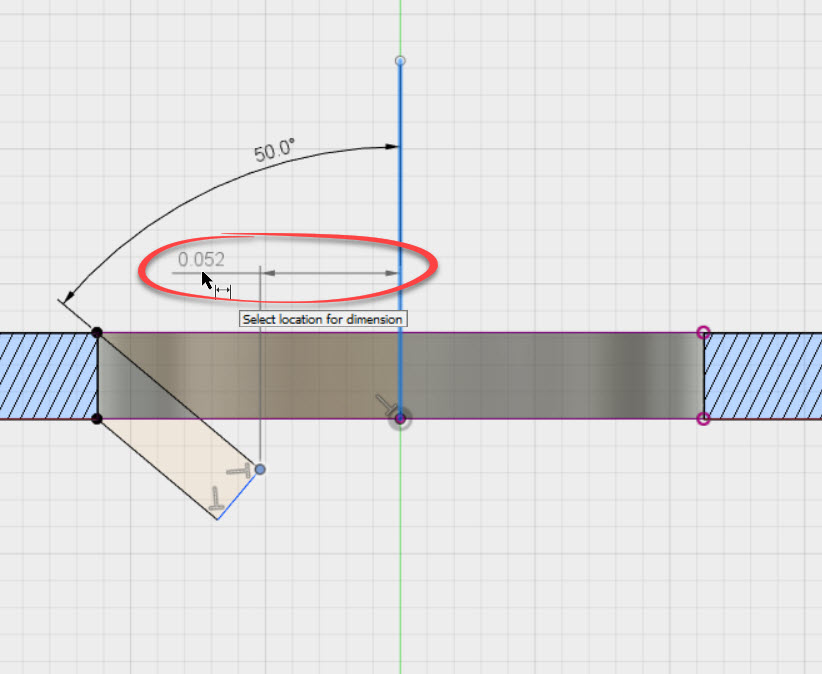Click the Select location for dimension tooltip
Screen dimensions: 822x674
pyautogui.click(x=321, y=318)
